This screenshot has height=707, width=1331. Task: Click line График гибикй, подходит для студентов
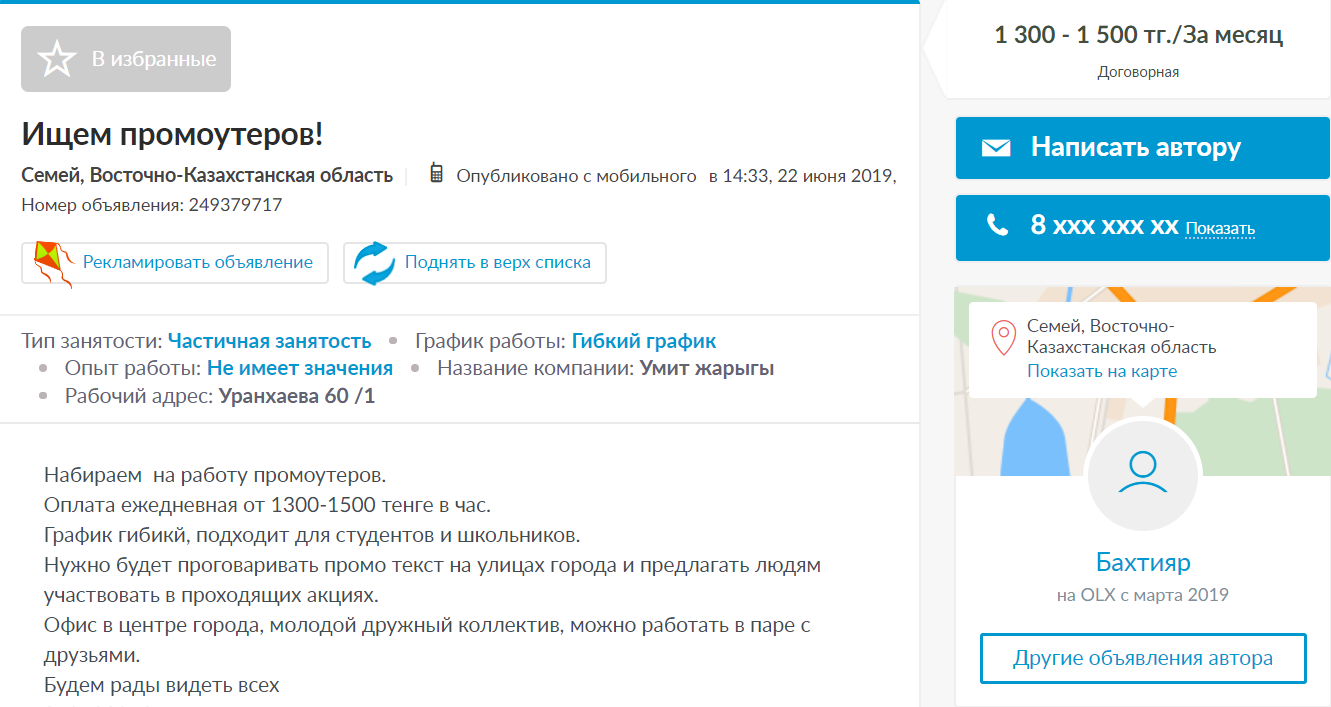tap(312, 534)
